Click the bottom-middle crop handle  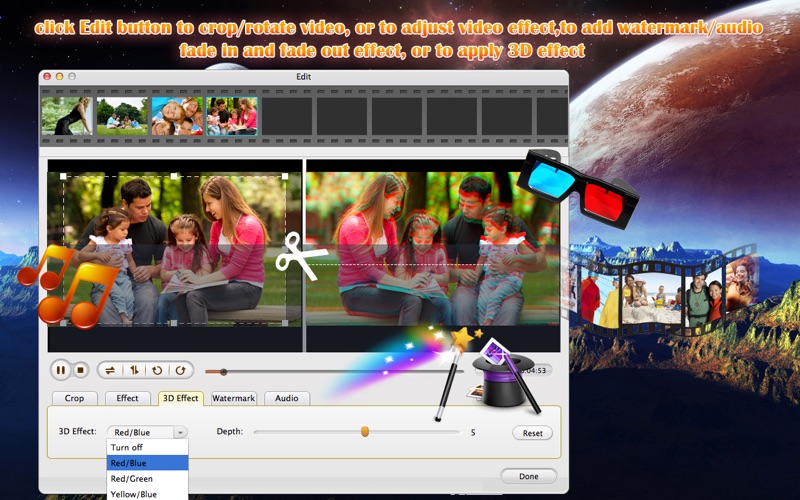tap(174, 323)
